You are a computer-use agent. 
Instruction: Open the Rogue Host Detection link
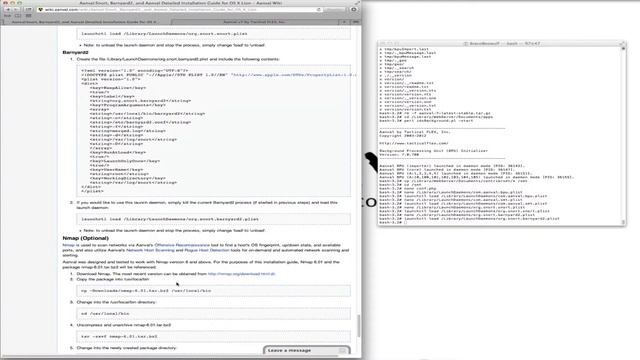(207, 250)
